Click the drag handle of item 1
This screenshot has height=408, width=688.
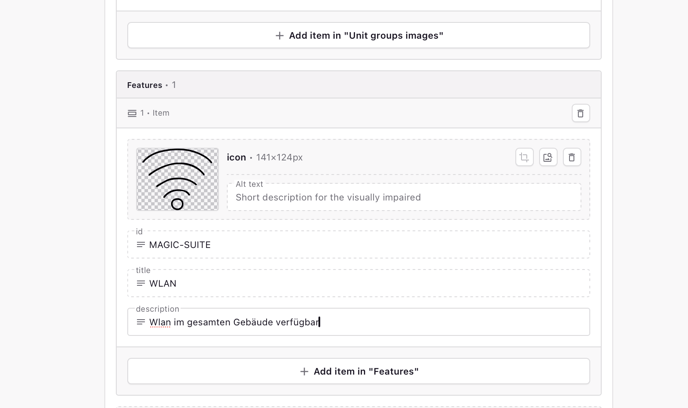click(x=132, y=113)
